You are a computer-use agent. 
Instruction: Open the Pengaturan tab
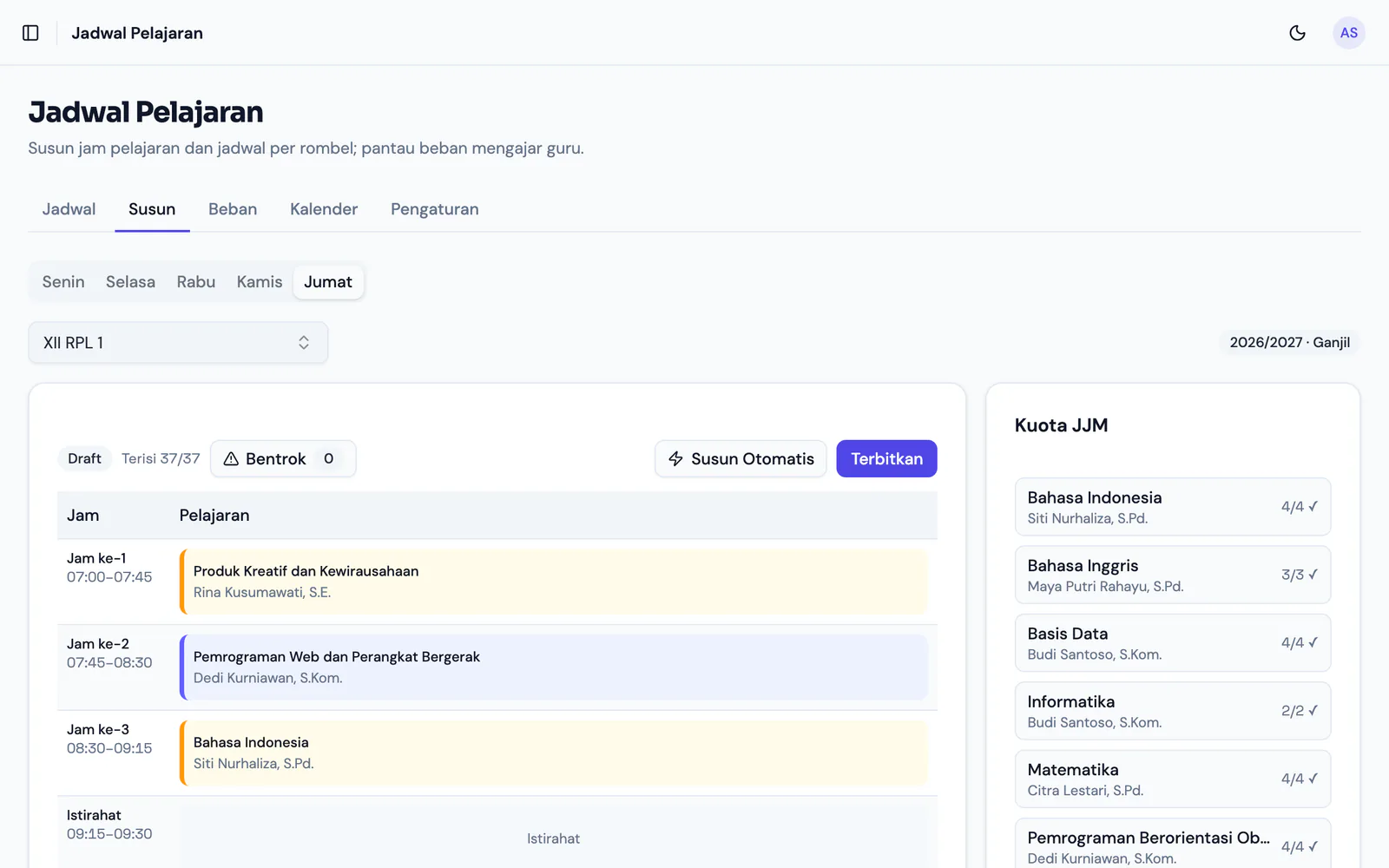[x=434, y=209]
